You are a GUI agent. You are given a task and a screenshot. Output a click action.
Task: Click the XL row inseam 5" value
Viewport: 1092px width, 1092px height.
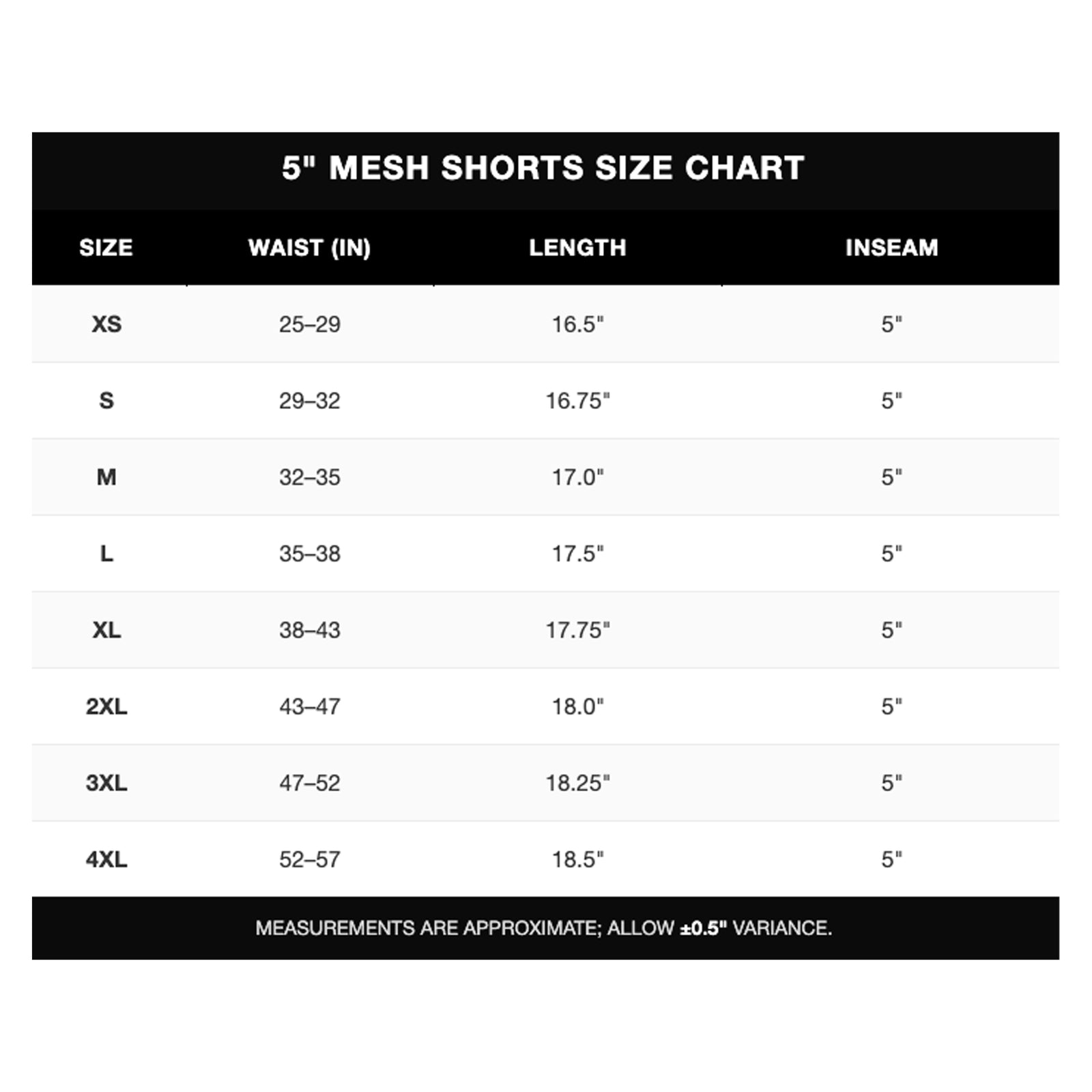891,630
